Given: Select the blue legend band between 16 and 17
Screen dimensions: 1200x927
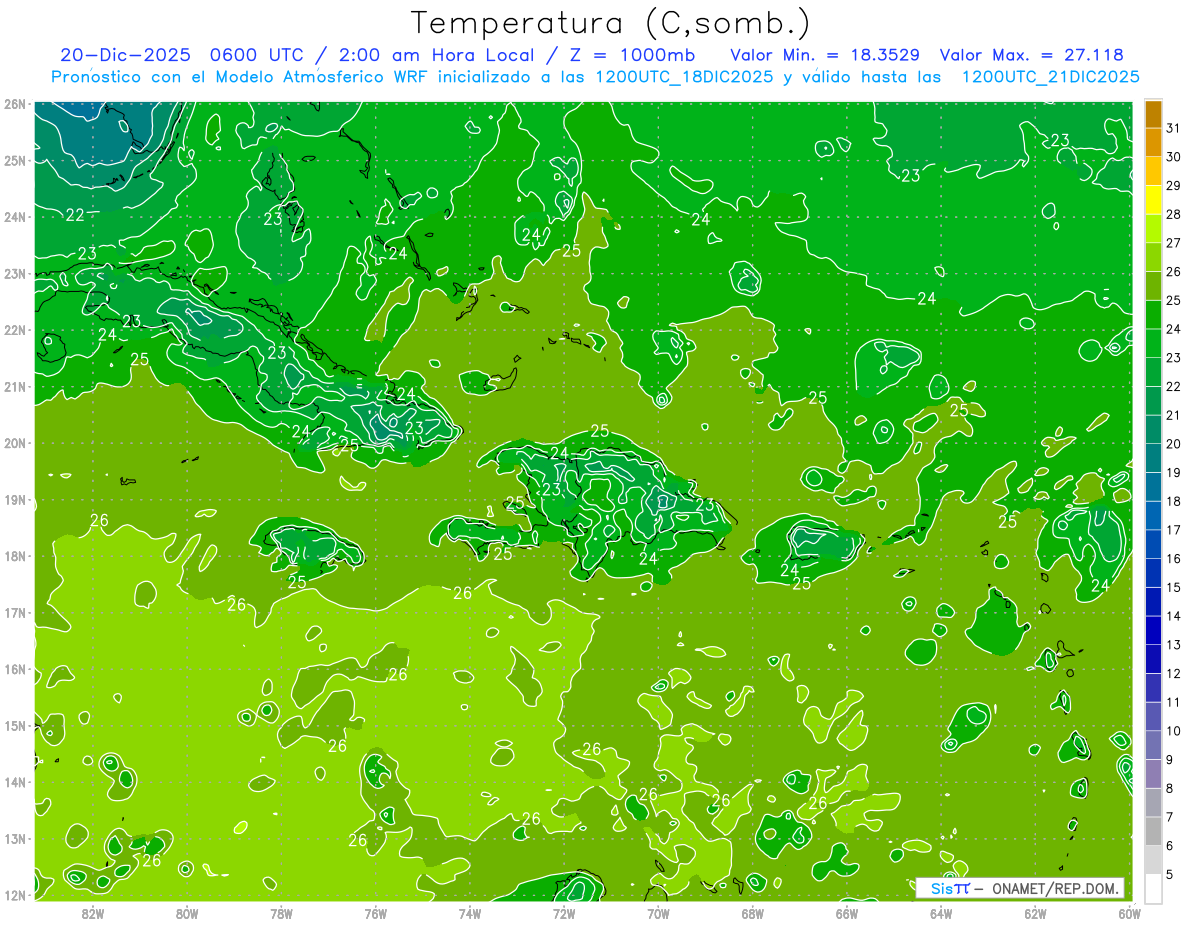Looking at the screenshot, I should pos(1153,545).
